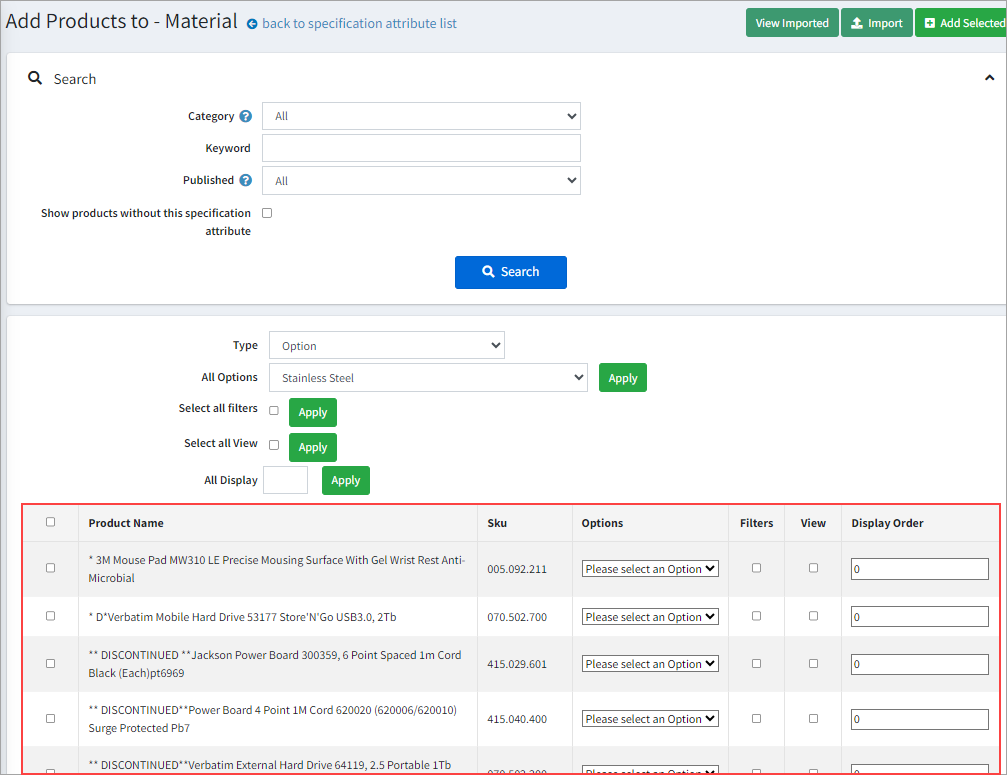Click the Published help question mark icon
The height and width of the screenshot is (775, 1007).
click(246, 181)
